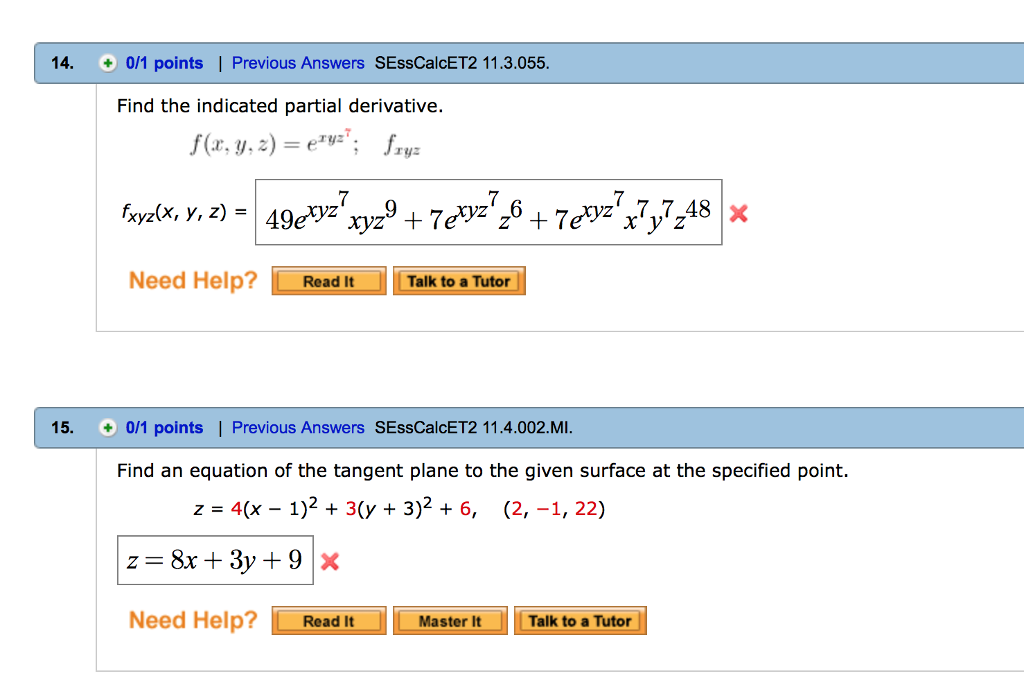Viewport: 1024px width, 685px height.
Task: Click the Need Help? text on question 15
Action: click(192, 620)
